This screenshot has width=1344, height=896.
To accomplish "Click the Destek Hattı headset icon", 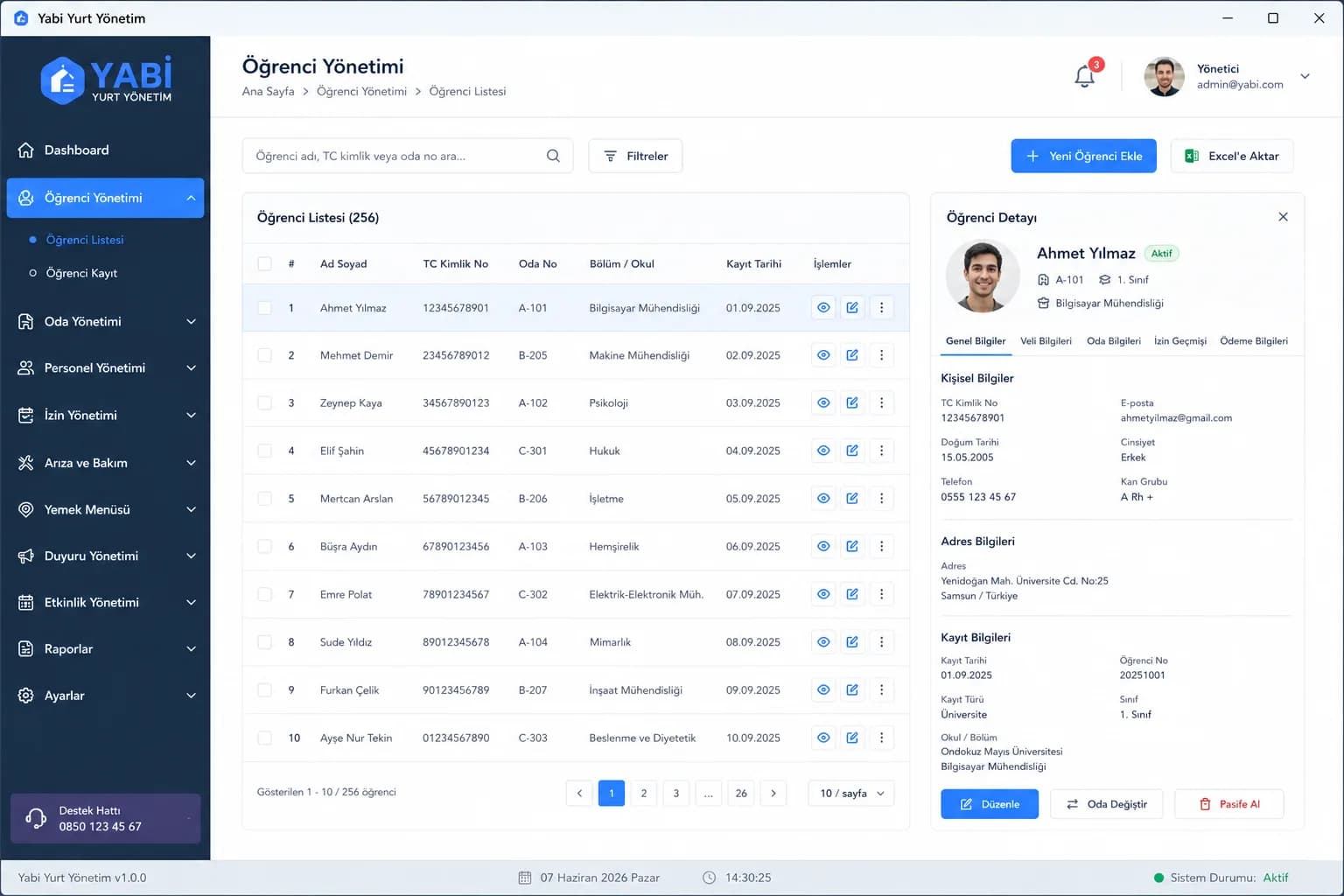I will (x=36, y=818).
